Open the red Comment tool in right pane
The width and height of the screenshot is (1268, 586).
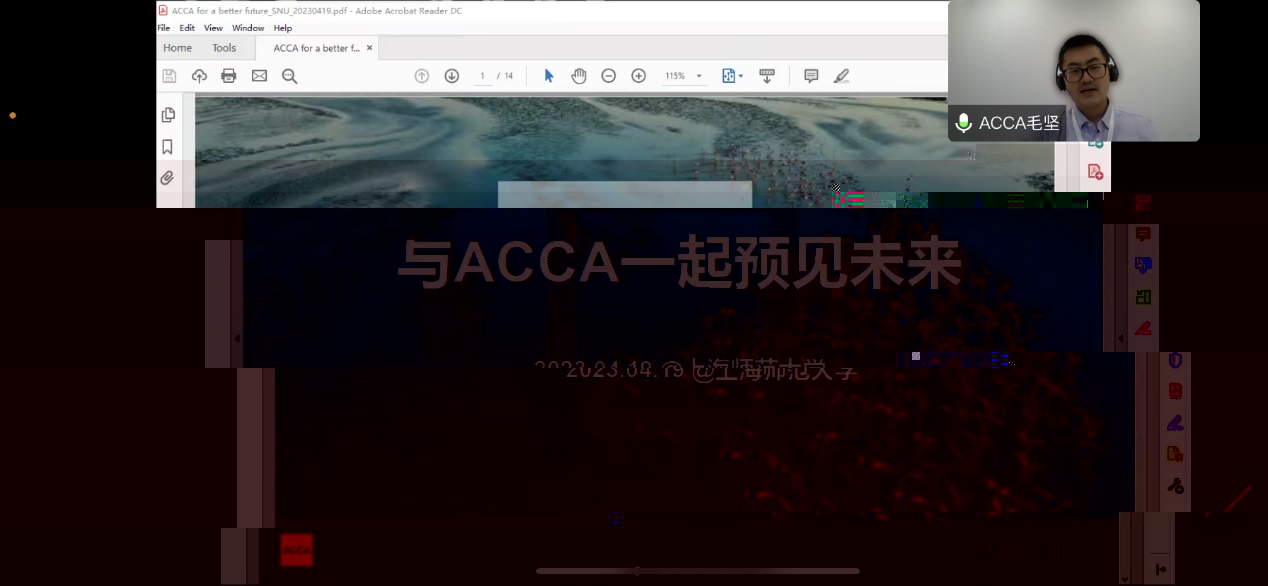[1143, 234]
